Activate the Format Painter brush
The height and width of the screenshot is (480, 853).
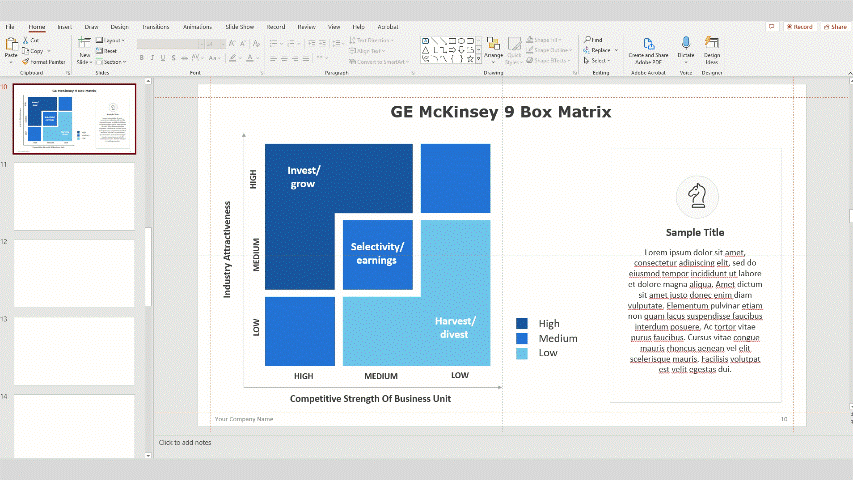[25, 61]
